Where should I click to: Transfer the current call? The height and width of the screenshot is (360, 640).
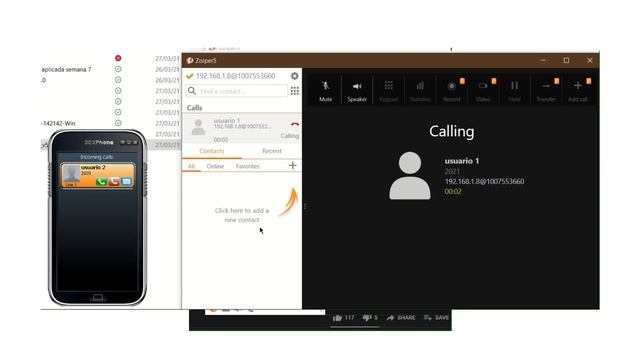[x=546, y=91]
